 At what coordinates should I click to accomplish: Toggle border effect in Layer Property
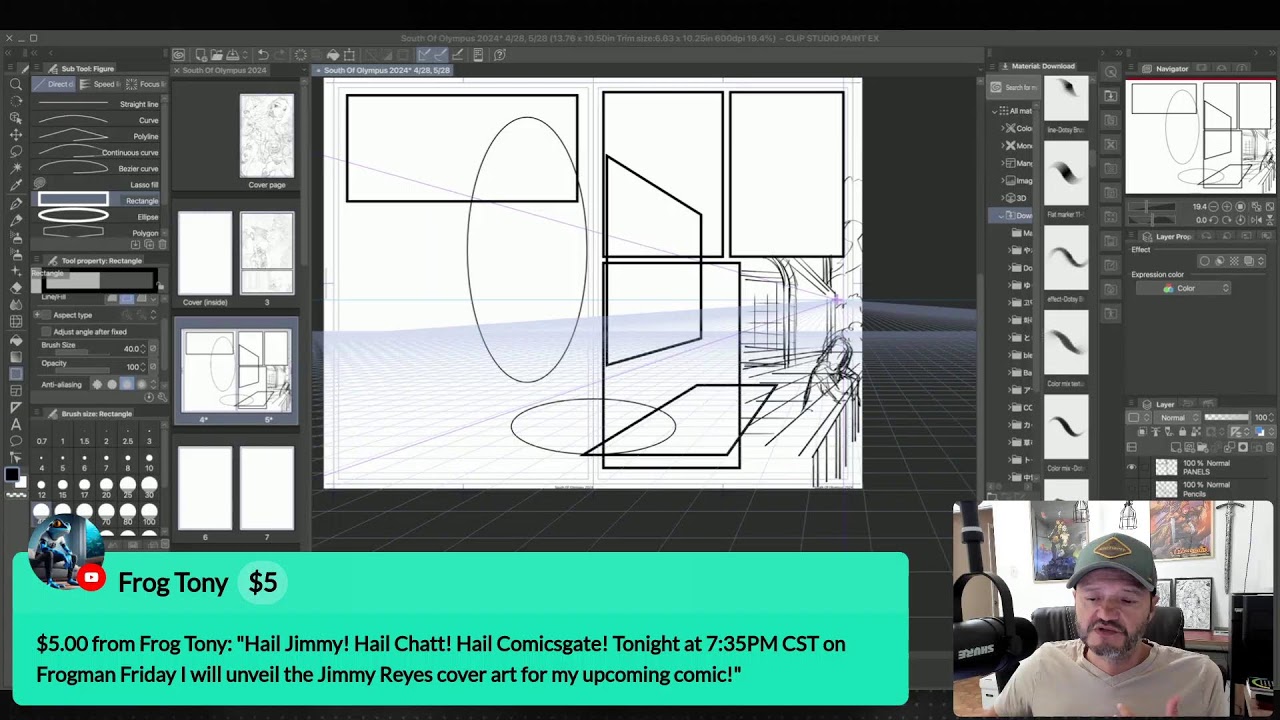pos(1205,261)
